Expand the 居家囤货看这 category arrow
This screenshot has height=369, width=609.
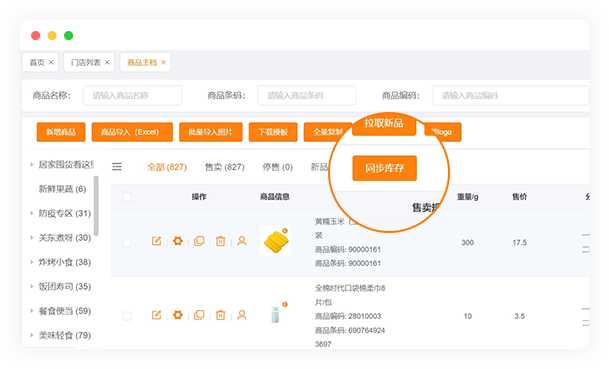(32, 165)
